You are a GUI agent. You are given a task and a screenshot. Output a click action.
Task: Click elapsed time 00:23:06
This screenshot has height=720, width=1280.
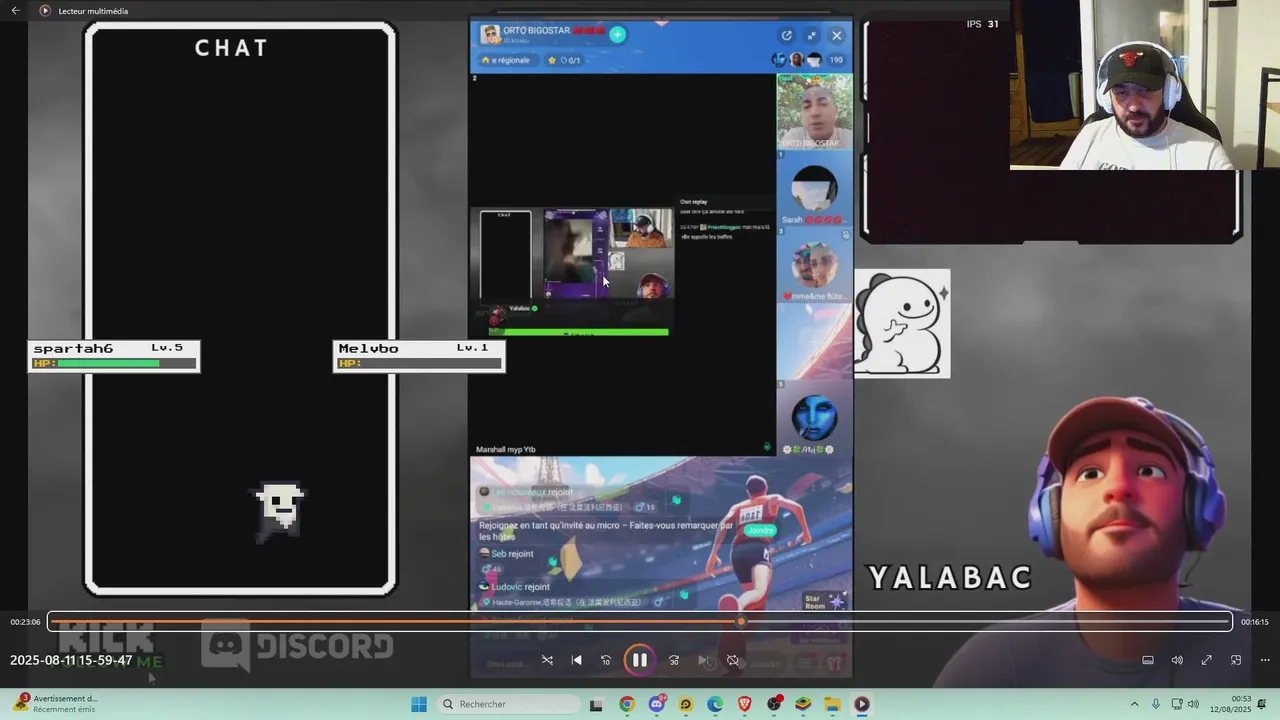(x=25, y=622)
